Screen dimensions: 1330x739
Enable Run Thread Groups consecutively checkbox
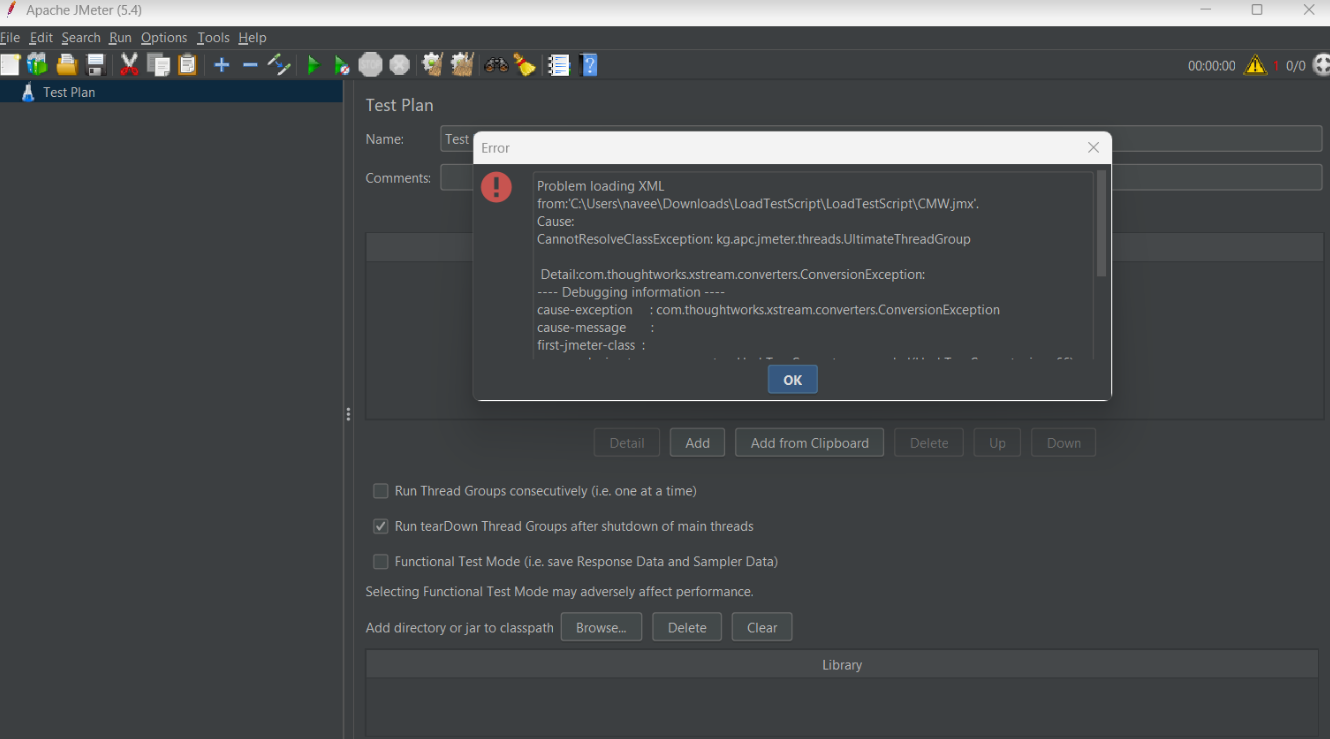coord(381,491)
